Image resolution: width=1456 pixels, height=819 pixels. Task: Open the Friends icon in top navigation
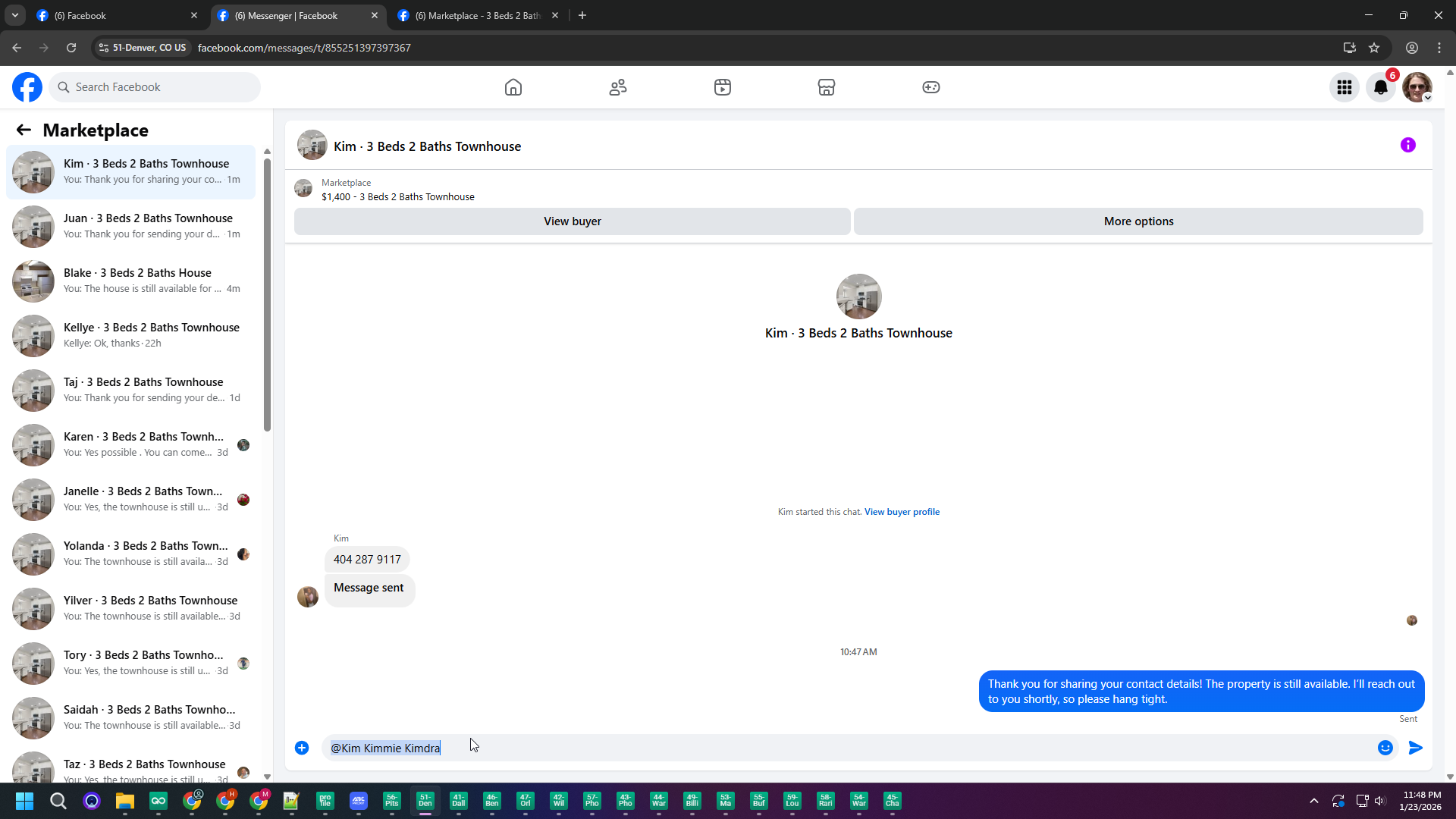click(618, 87)
